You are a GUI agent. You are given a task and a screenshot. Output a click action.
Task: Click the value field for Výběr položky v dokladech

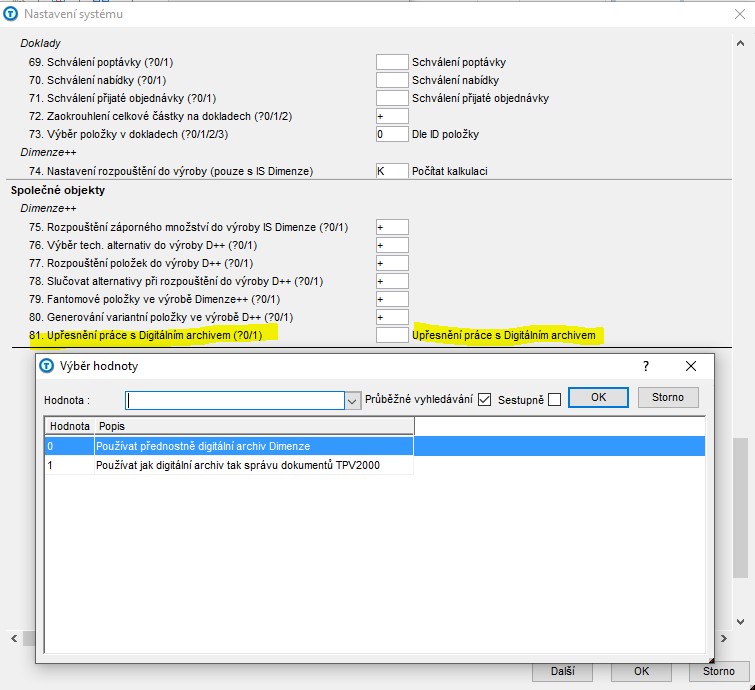tap(392, 134)
